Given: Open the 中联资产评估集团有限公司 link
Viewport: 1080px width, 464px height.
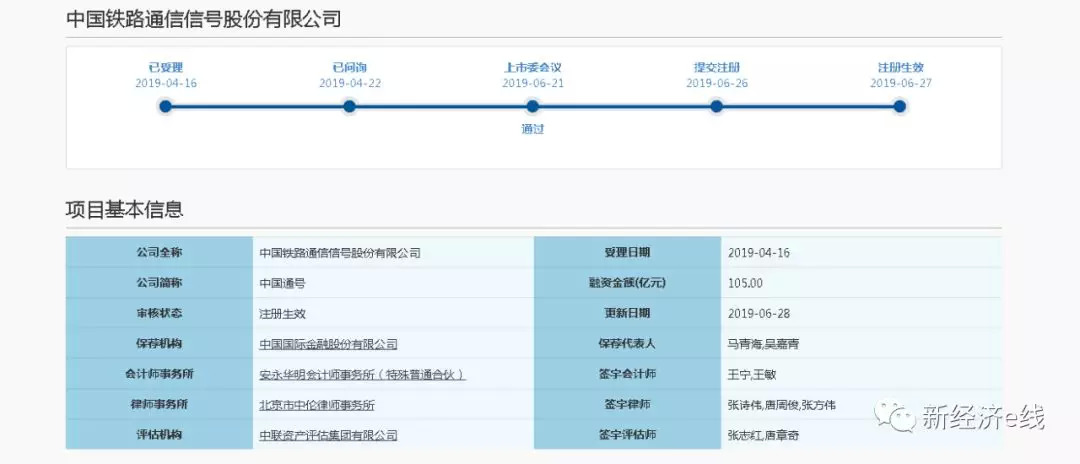Looking at the screenshot, I should tap(329, 435).
